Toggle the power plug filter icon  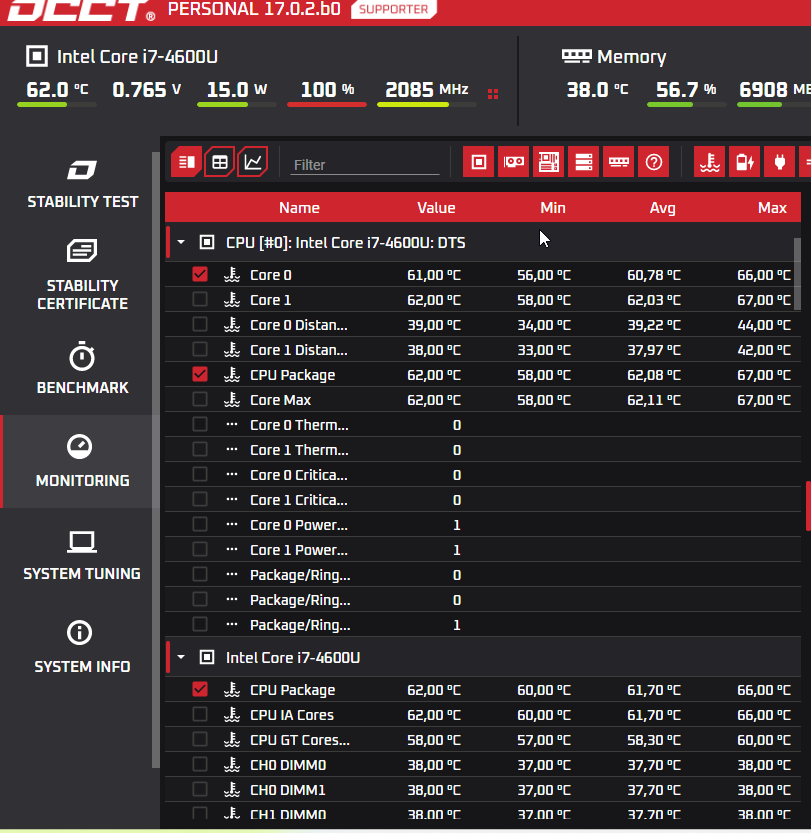point(780,162)
